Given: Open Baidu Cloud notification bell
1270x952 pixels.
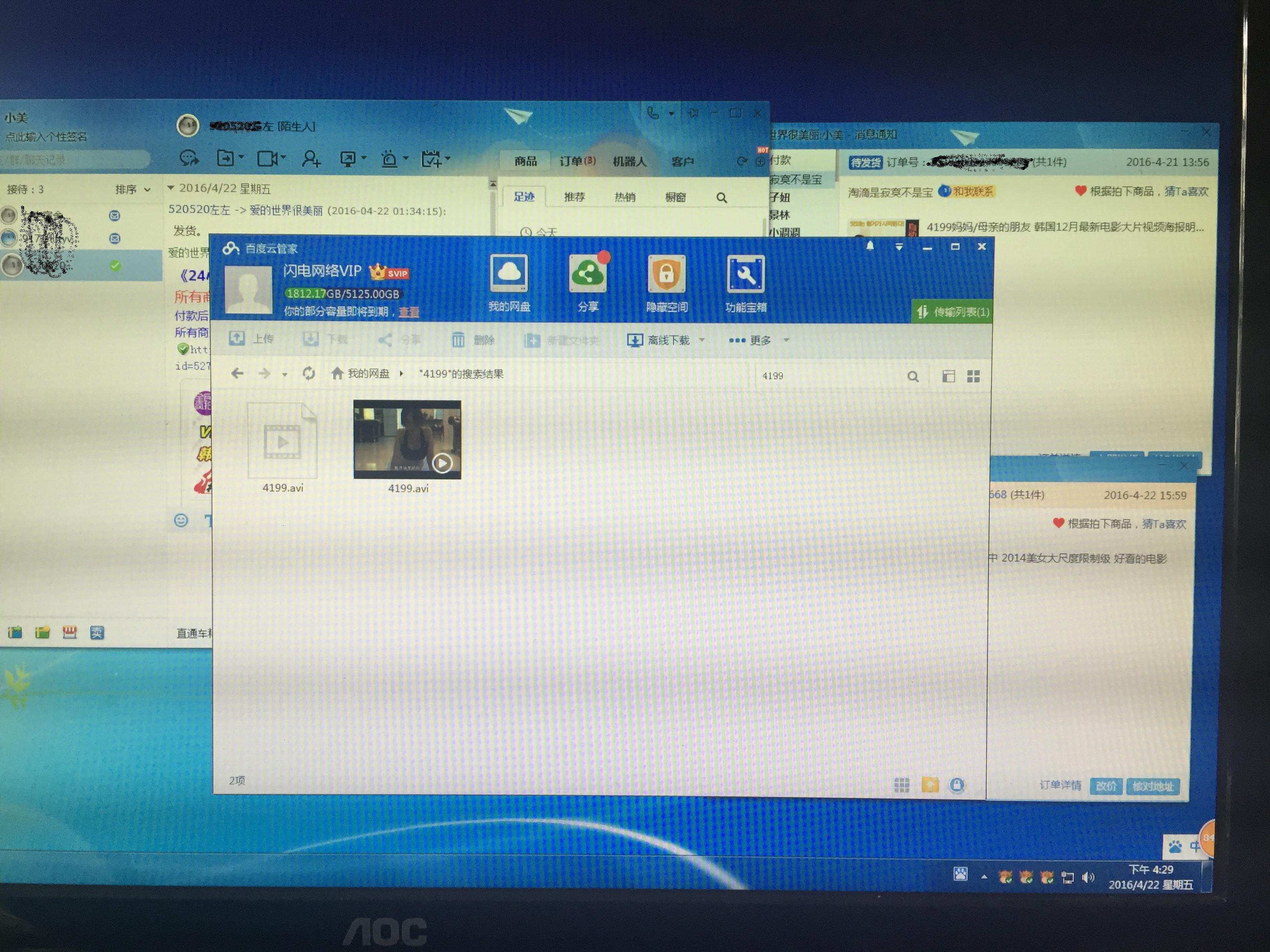Looking at the screenshot, I should (x=870, y=246).
